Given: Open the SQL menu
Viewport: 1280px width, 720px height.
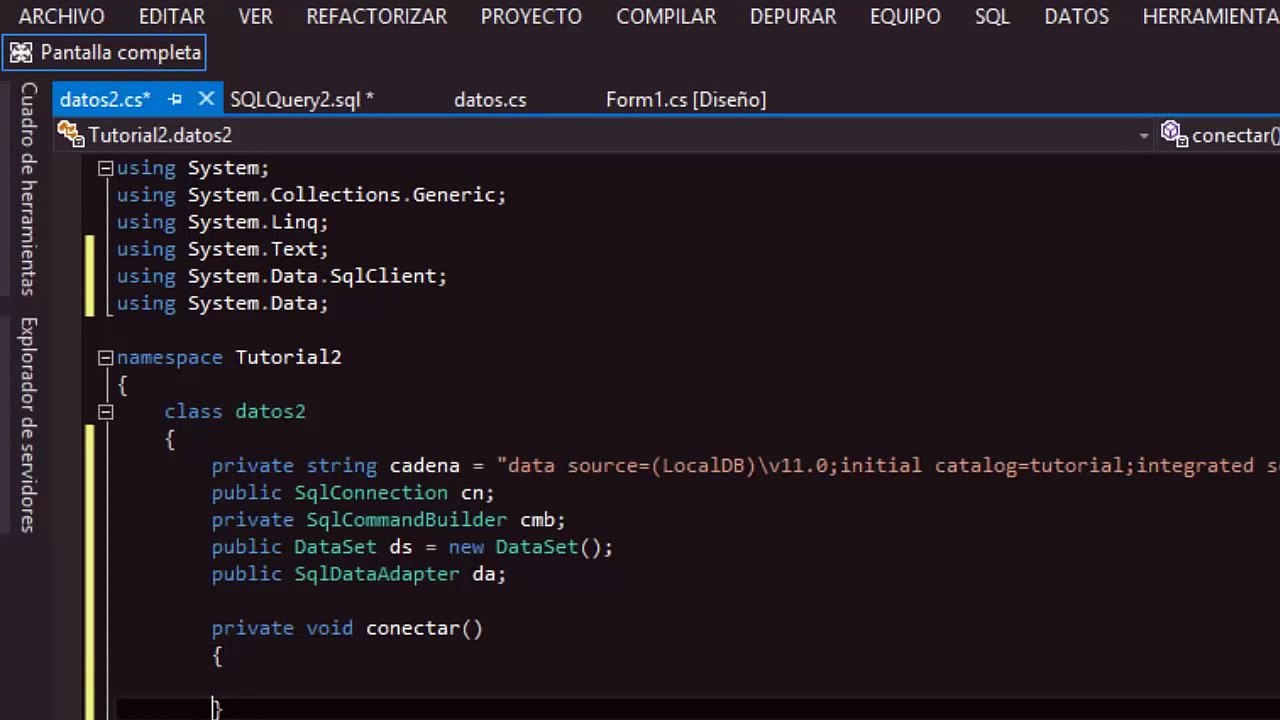Looking at the screenshot, I should click(x=992, y=16).
